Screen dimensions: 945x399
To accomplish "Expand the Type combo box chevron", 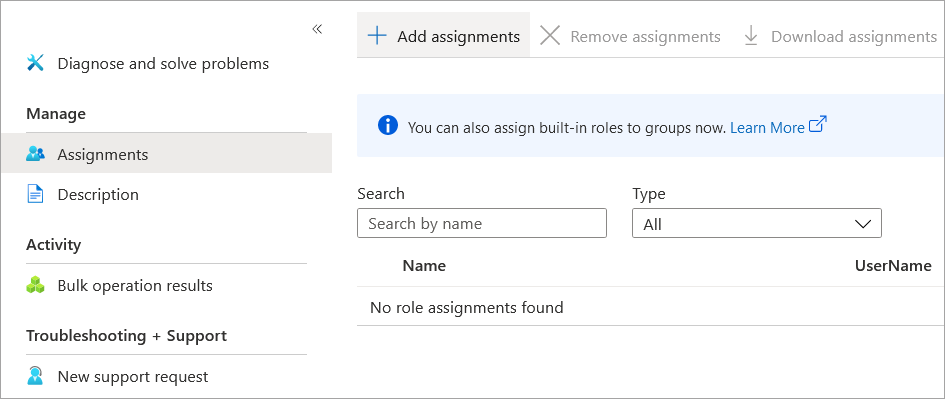I will (x=863, y=224).
